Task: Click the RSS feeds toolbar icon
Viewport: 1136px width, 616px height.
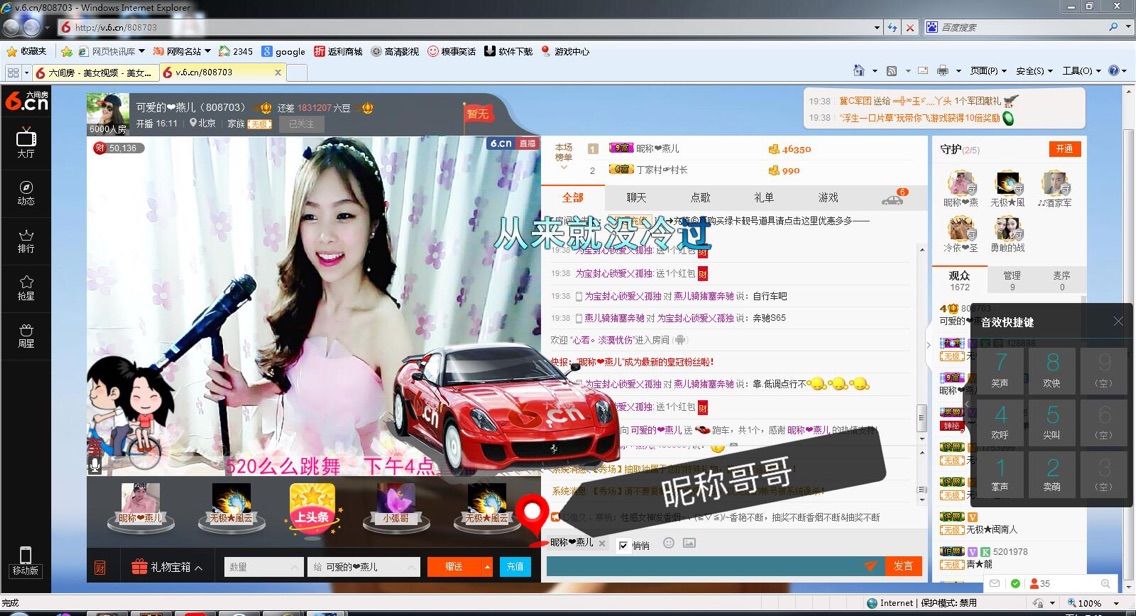Action: pyautogui.click(x=892, y=71)
